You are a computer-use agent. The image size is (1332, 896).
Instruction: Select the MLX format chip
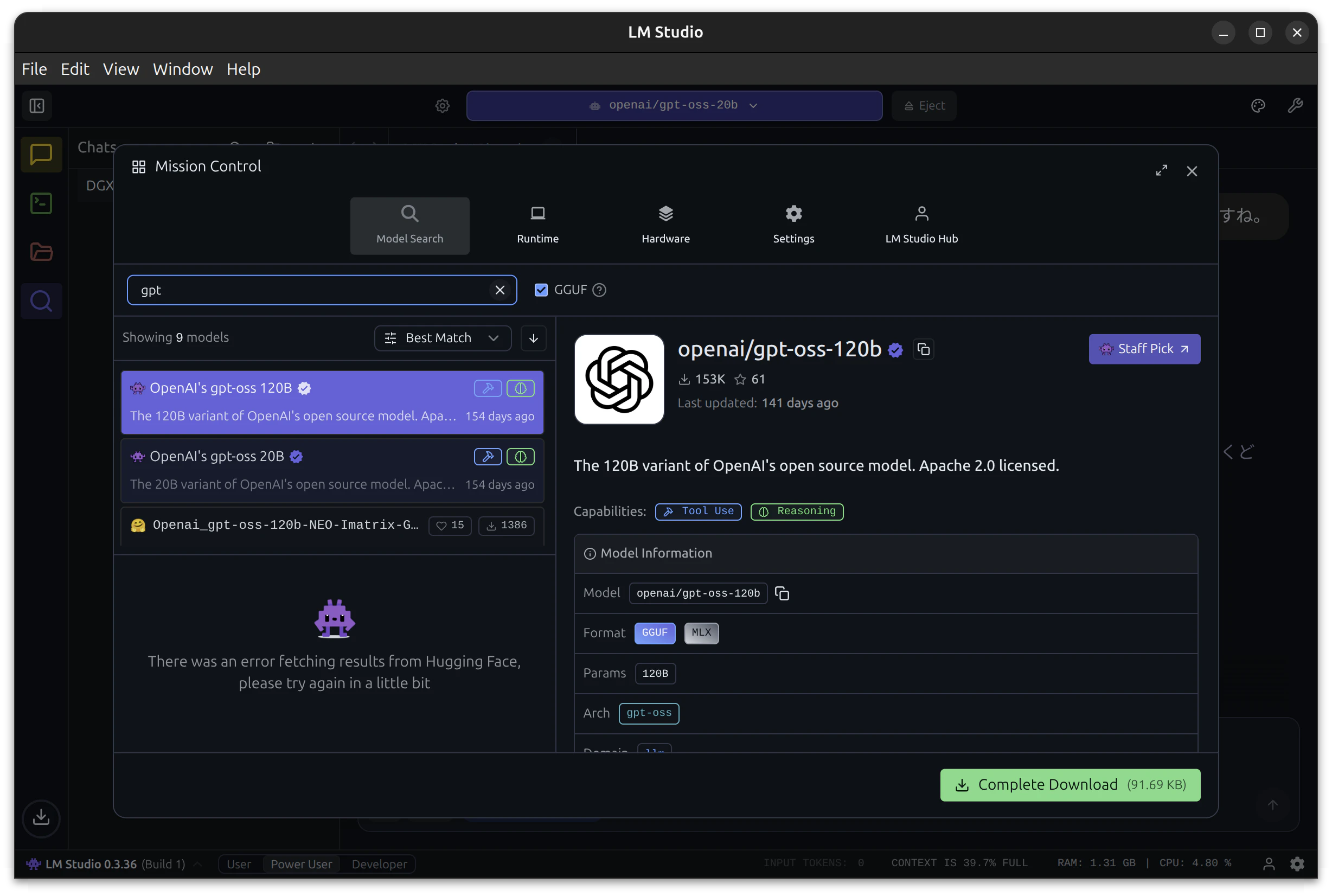pyautogui.click(x=701, y=633)
